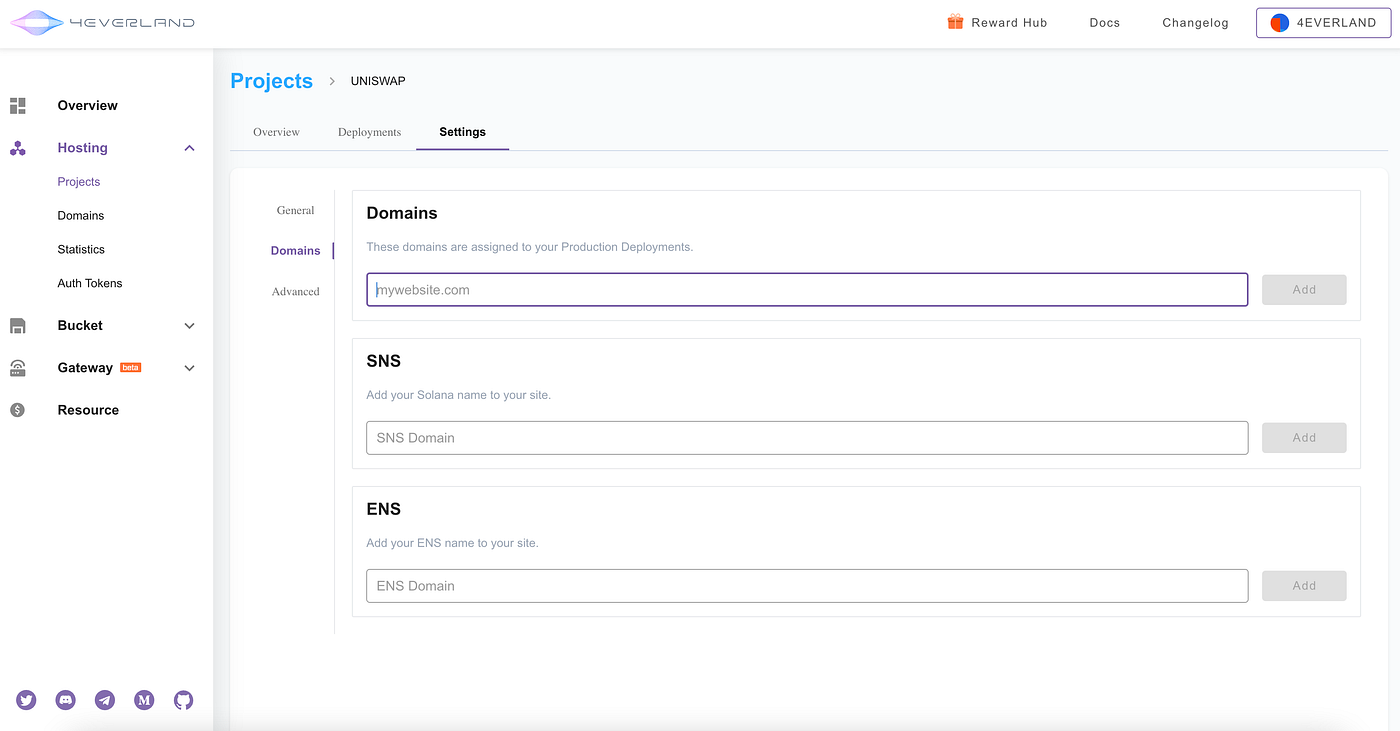The image size is (1400, 731).
Task: Open the GitHub social link icon
Action: [x=183, y=700]
